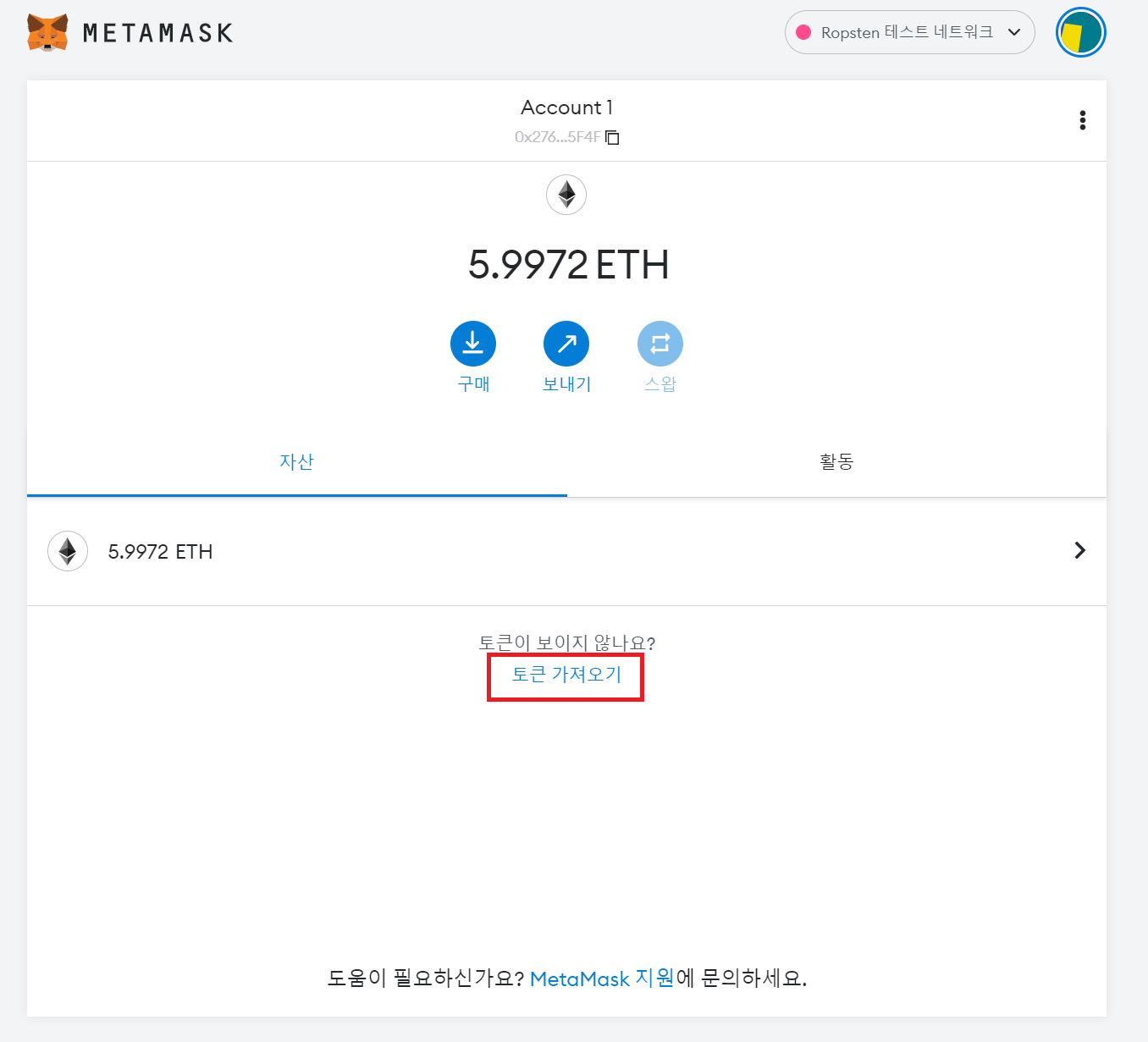Click the 구매 download-arrow button
Image resolution: width=1148 pixels, height=1042 pixels.
click(473, 344)
